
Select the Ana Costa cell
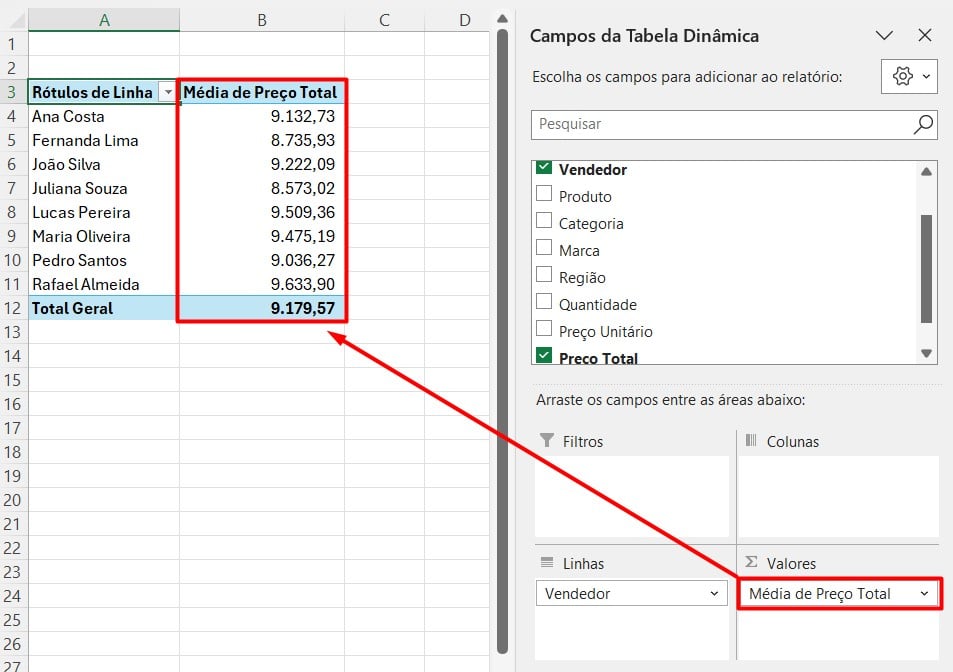tap(104, 116)
